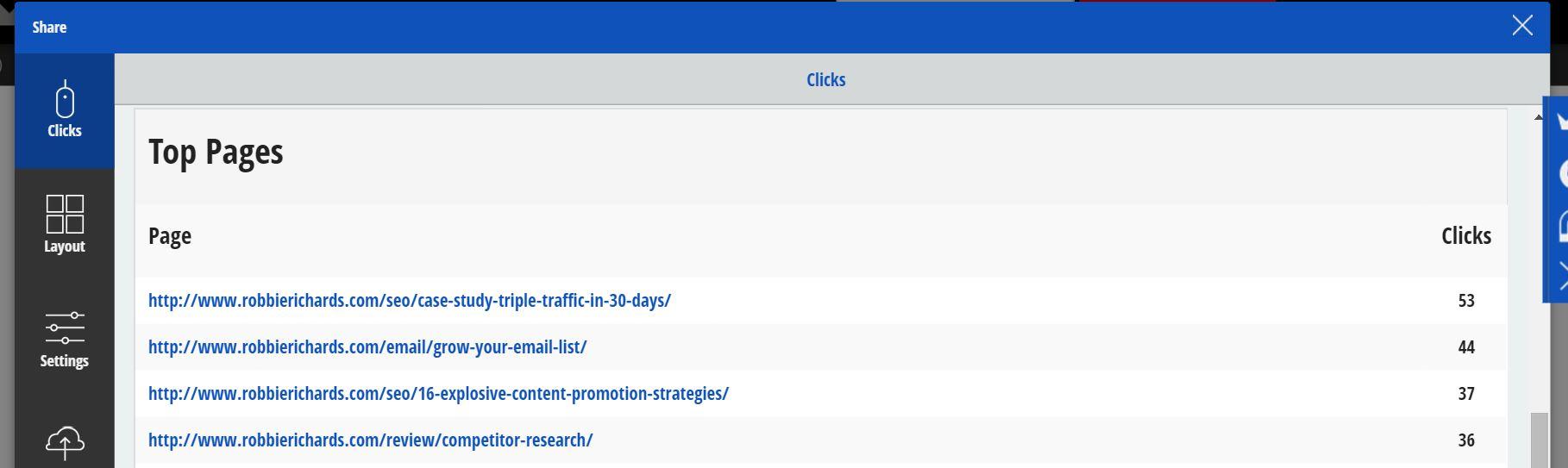This screenshot has height=468, width=1568.
Task: Click the Page column header
Action: click(x=170, y=236)
